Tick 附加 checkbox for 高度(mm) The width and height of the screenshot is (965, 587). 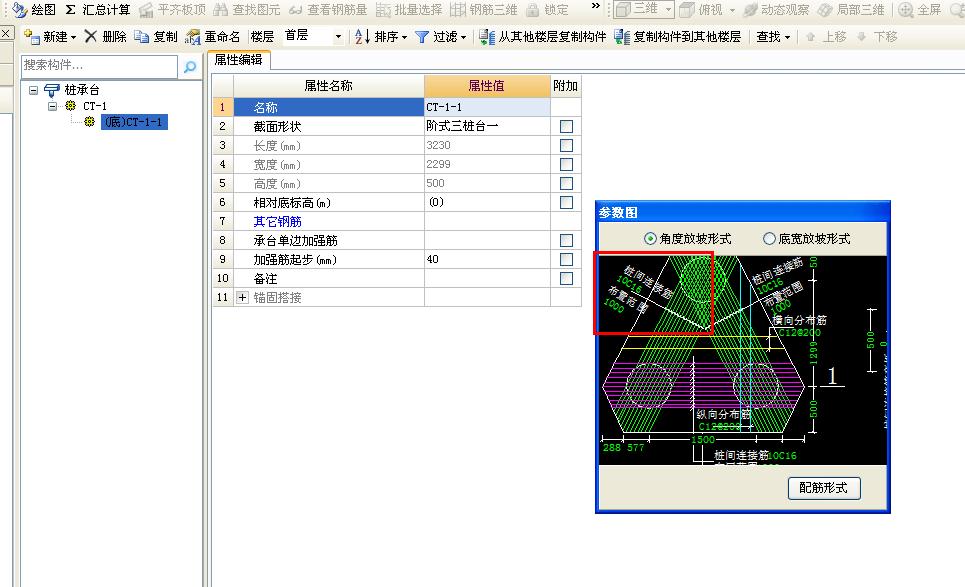click(566, 184)
